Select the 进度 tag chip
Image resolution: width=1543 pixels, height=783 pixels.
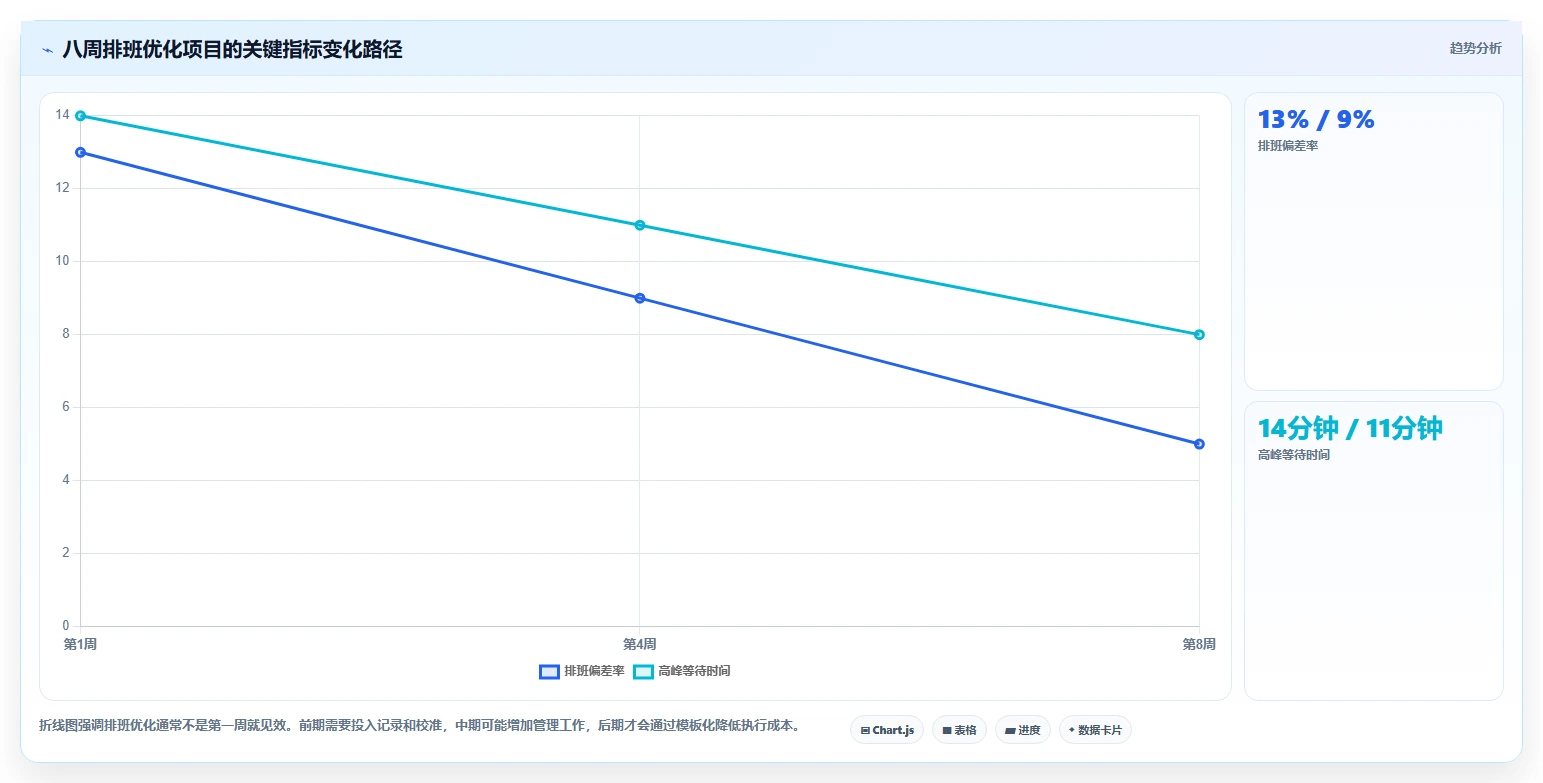click(x=1023, y=730)
